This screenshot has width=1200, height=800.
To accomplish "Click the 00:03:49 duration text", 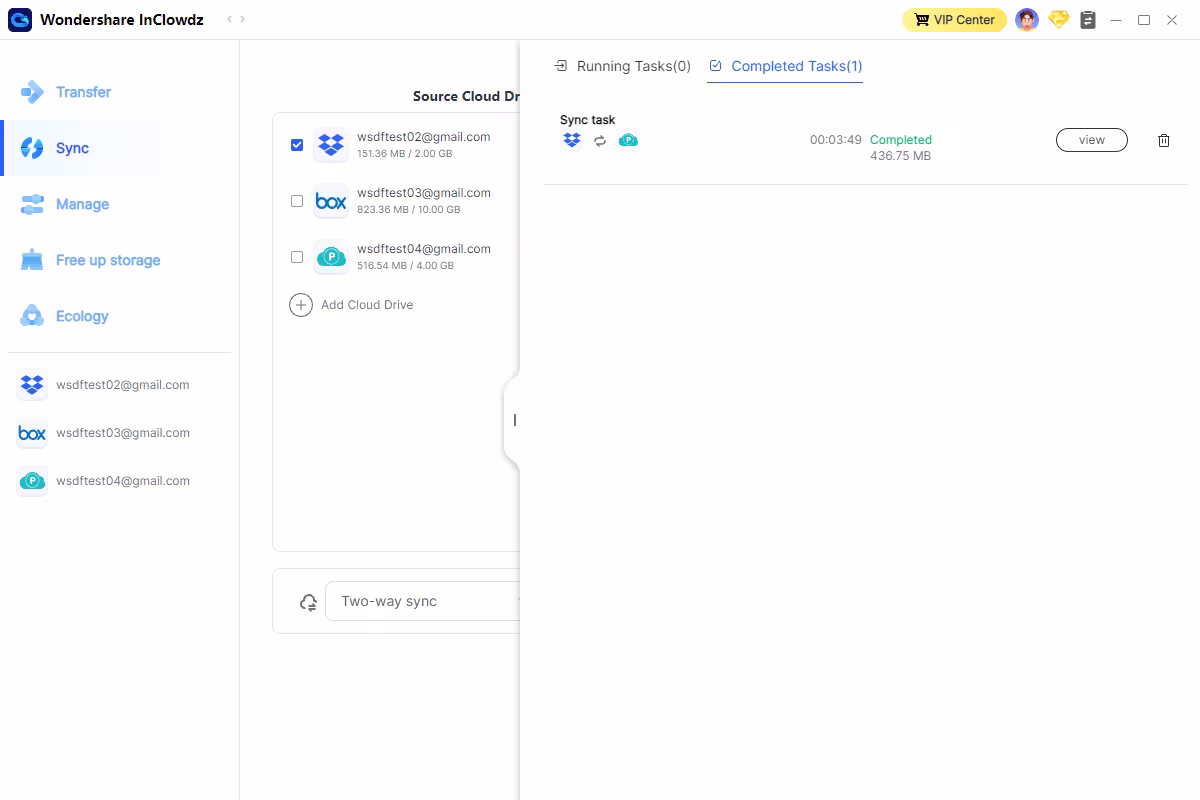I will pyautogui.click(x=835, y=140).
